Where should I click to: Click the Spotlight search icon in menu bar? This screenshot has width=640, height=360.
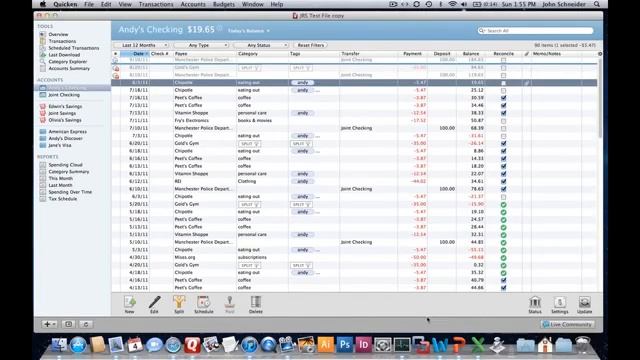pos(597,4)
